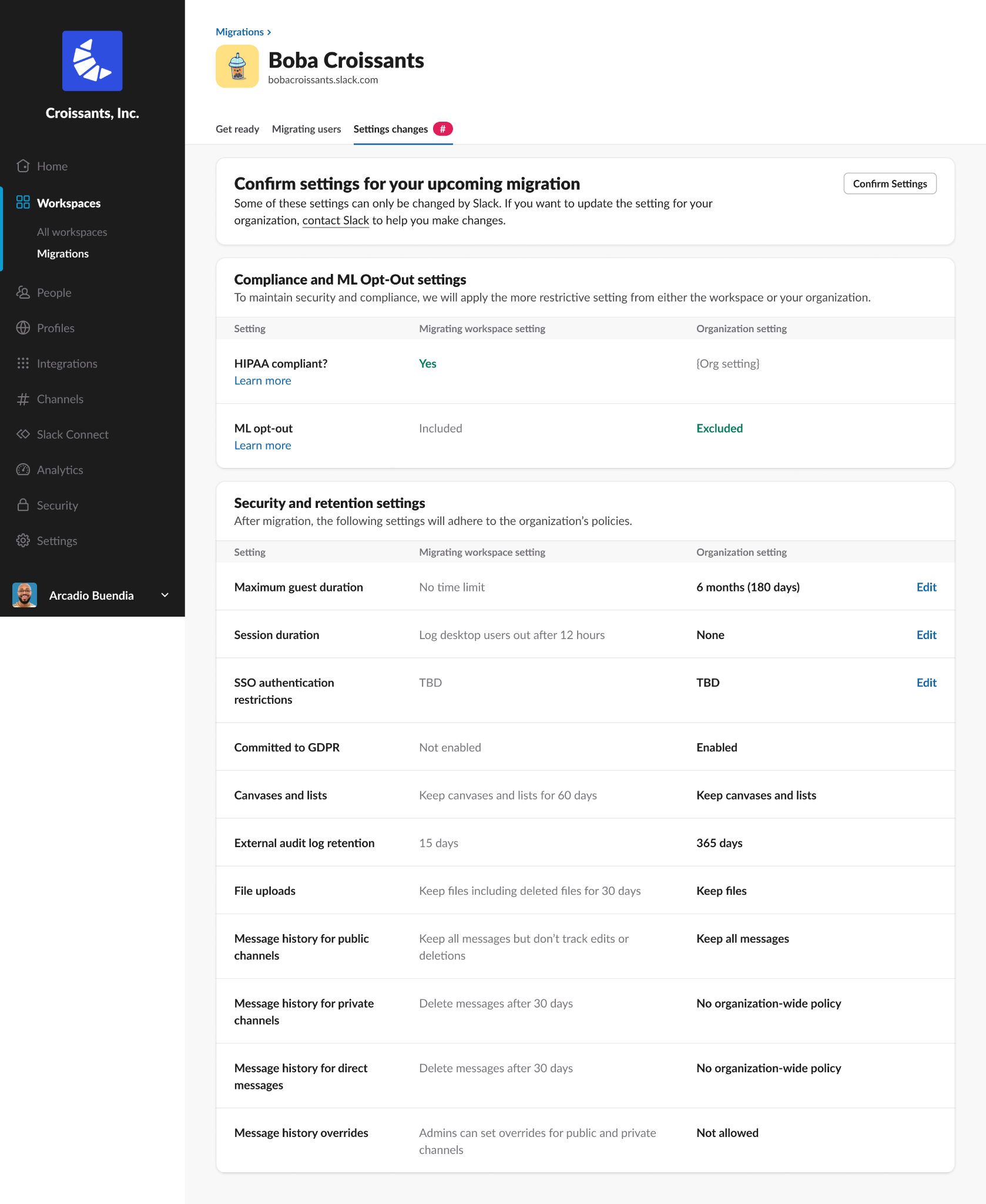The height and width of the screenshot is (1204, 986).
Task: Click the '365 days' audit log value
Action: [x=719, y=843]
